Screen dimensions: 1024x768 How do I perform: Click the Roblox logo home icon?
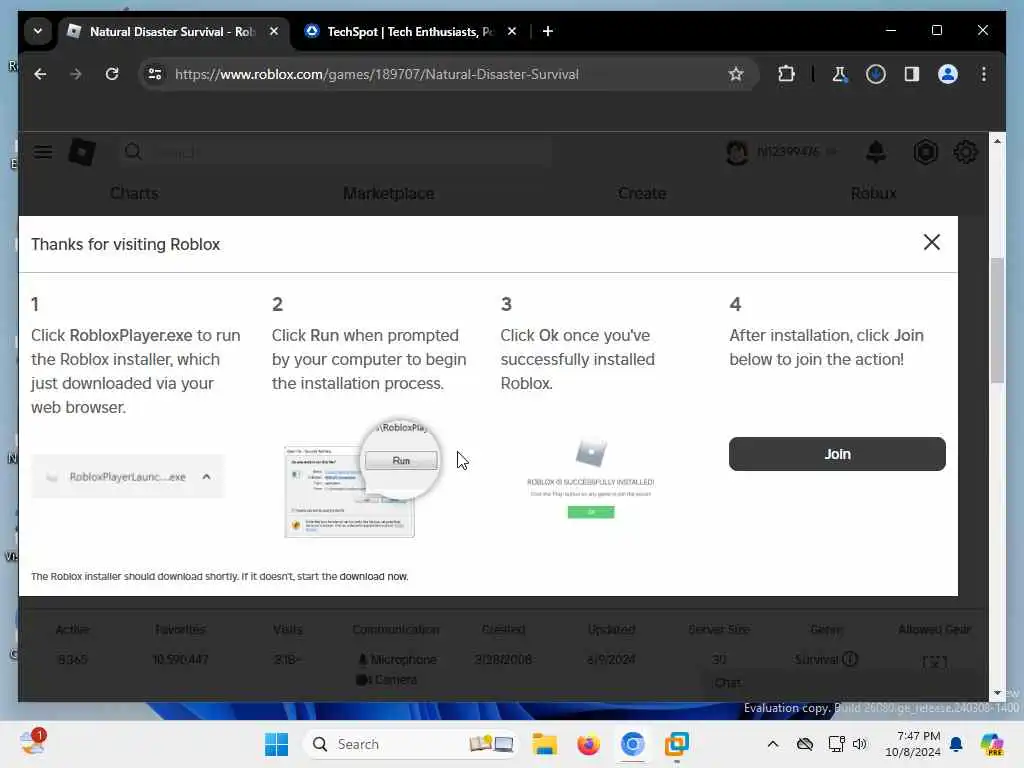click(82, 152)
